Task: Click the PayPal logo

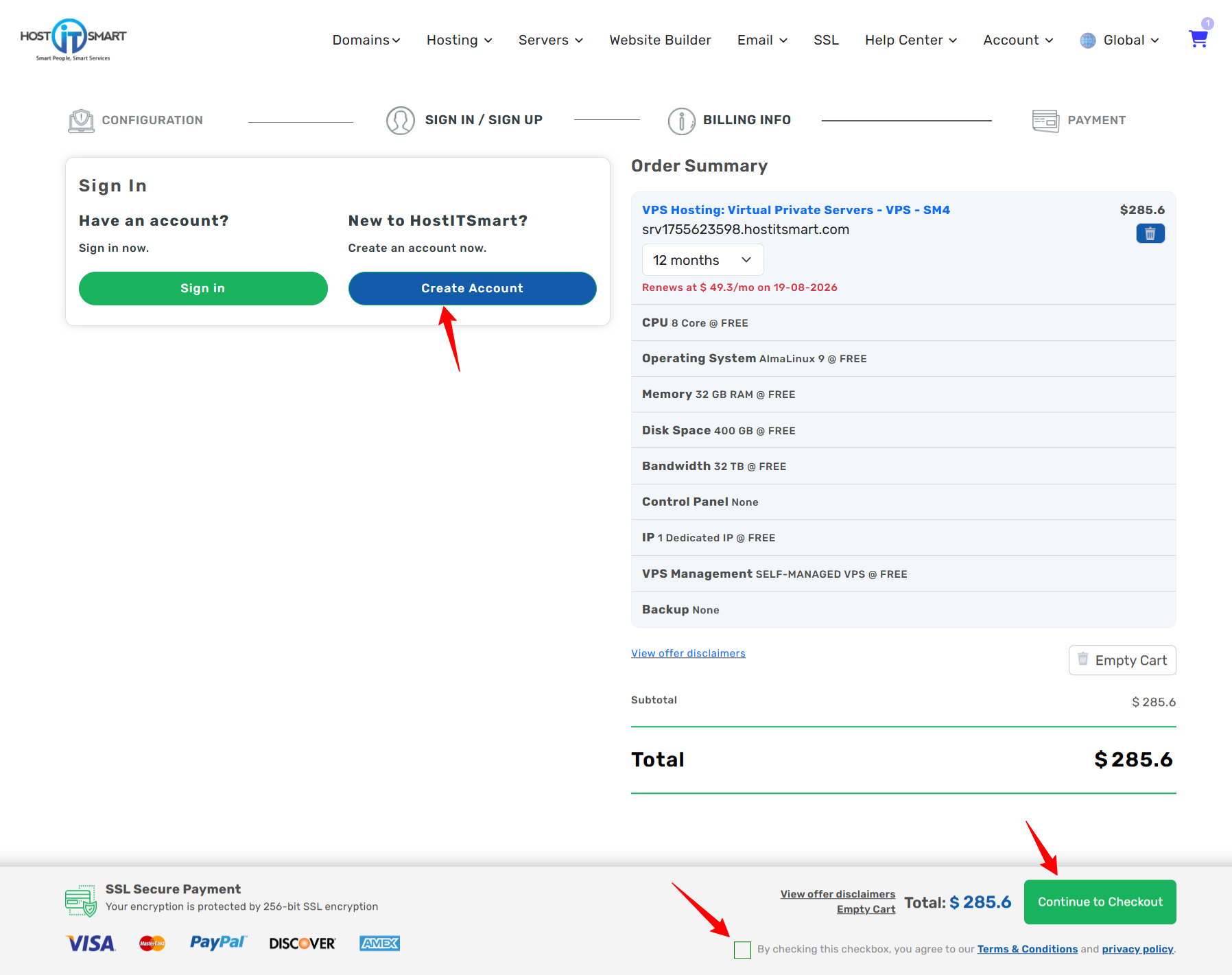Action: [x=217, y=943]
